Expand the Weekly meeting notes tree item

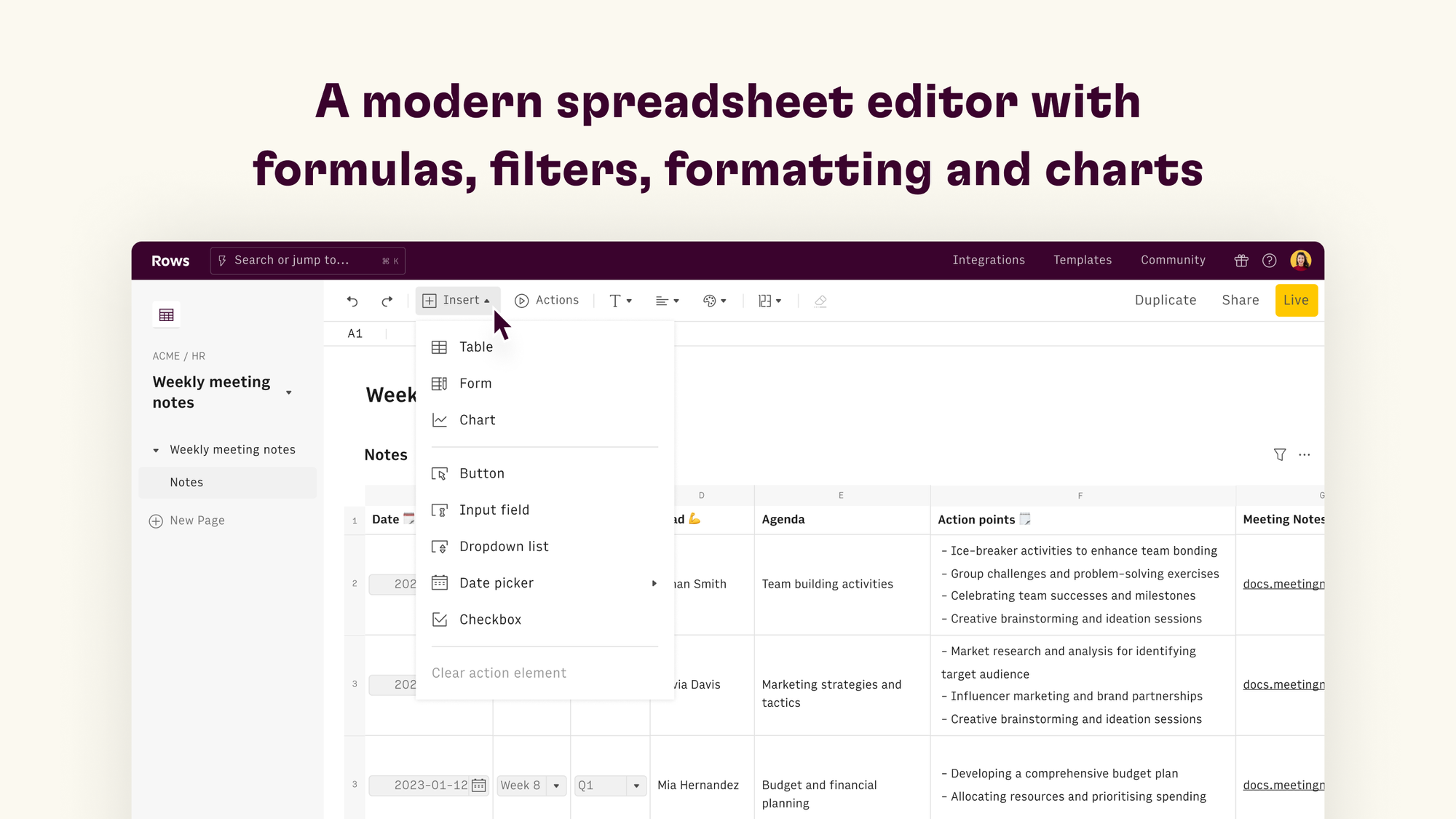(x=155, y=449)
